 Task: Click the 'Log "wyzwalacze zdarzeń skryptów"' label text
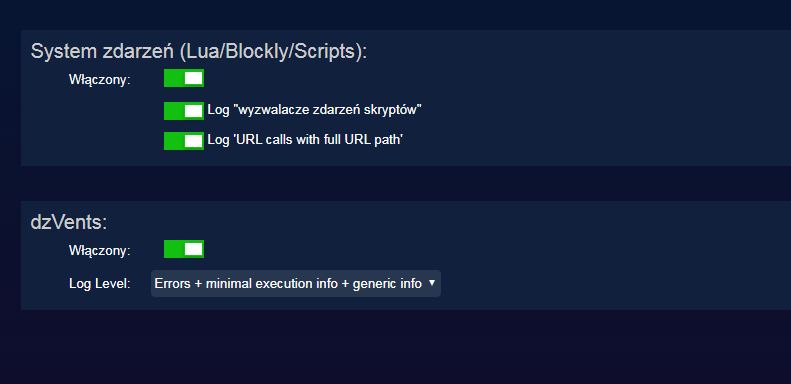[314, 110]
